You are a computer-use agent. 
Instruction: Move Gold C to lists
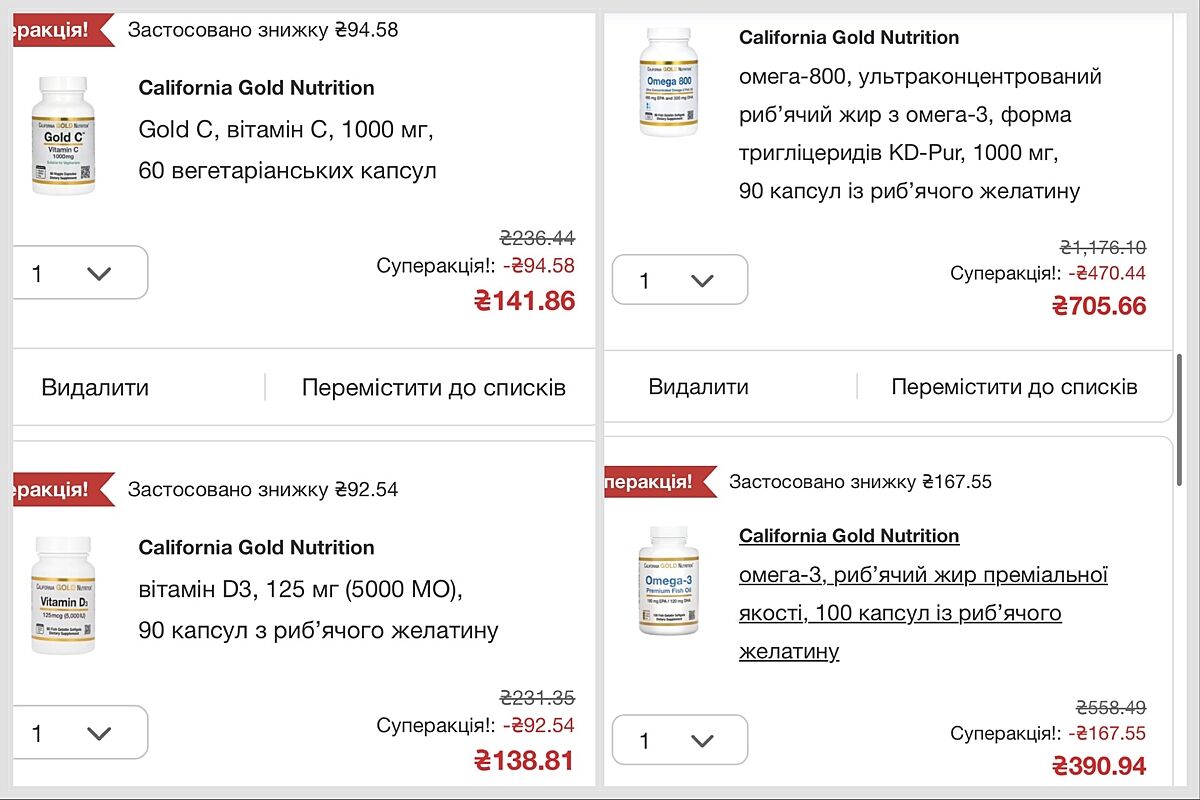click(x=433, y=388)
